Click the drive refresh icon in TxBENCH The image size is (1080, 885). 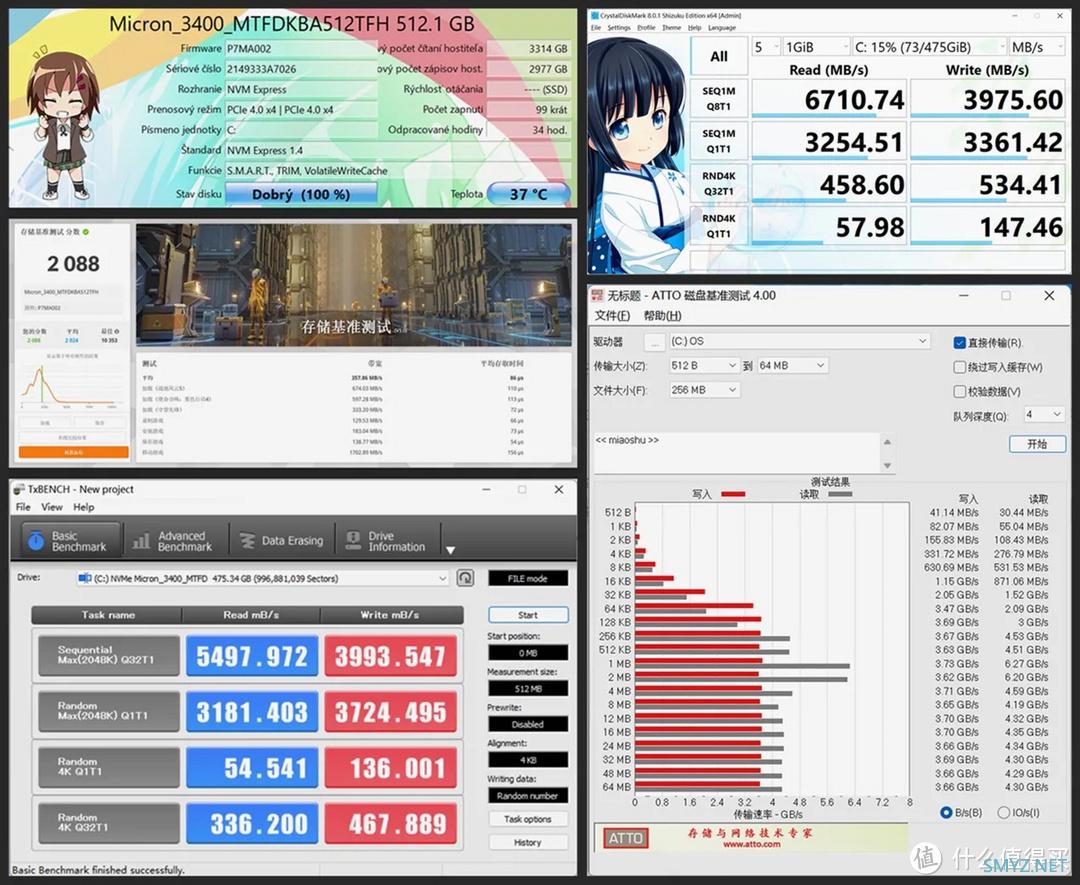[x=465, y=578]
